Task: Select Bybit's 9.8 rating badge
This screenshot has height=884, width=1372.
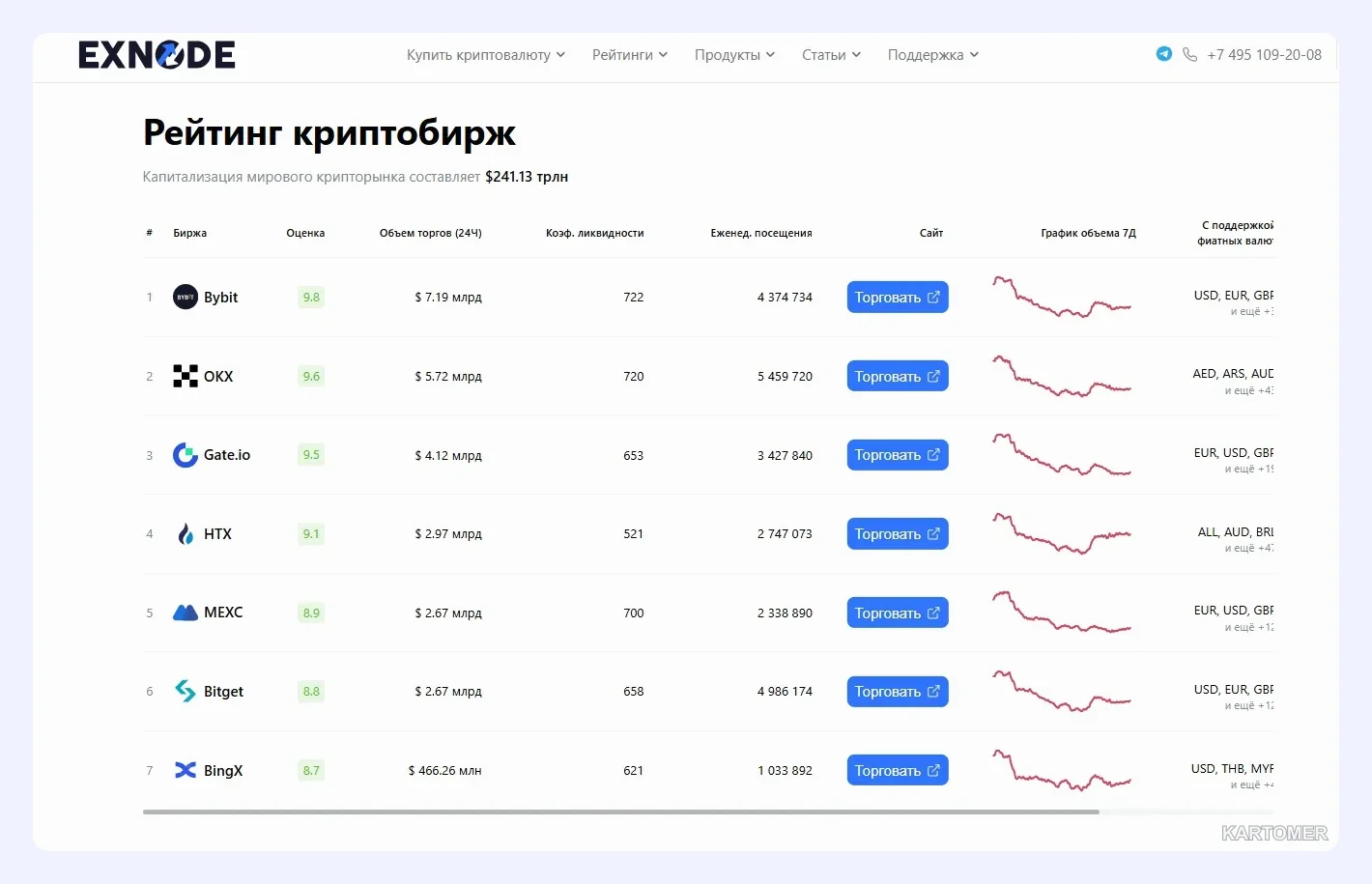Action: click(x=311, y=298)
